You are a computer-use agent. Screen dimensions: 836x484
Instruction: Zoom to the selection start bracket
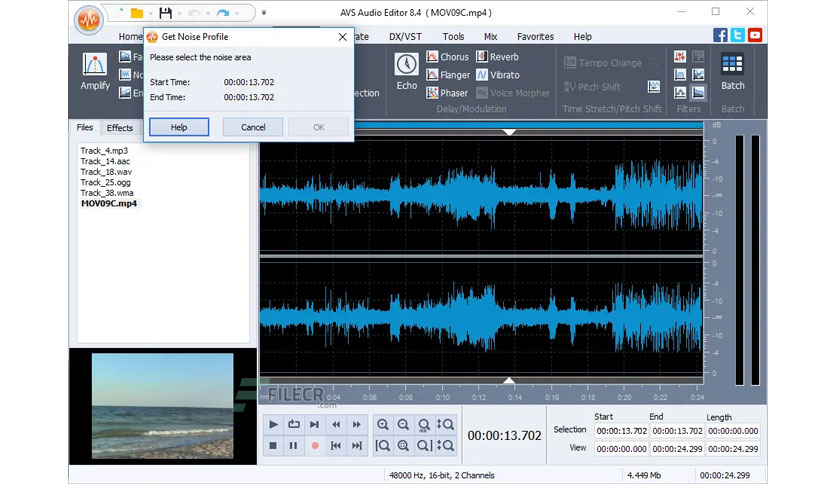click(x=383, y=445)
